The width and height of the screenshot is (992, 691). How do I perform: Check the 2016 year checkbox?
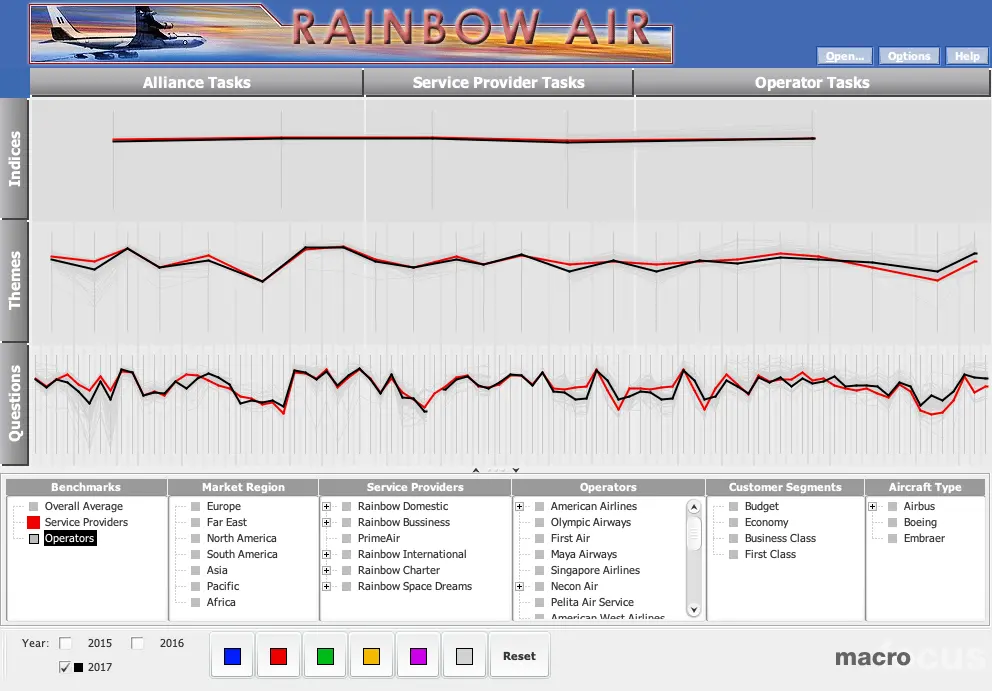pyautogui.click(x=139, y=643)
